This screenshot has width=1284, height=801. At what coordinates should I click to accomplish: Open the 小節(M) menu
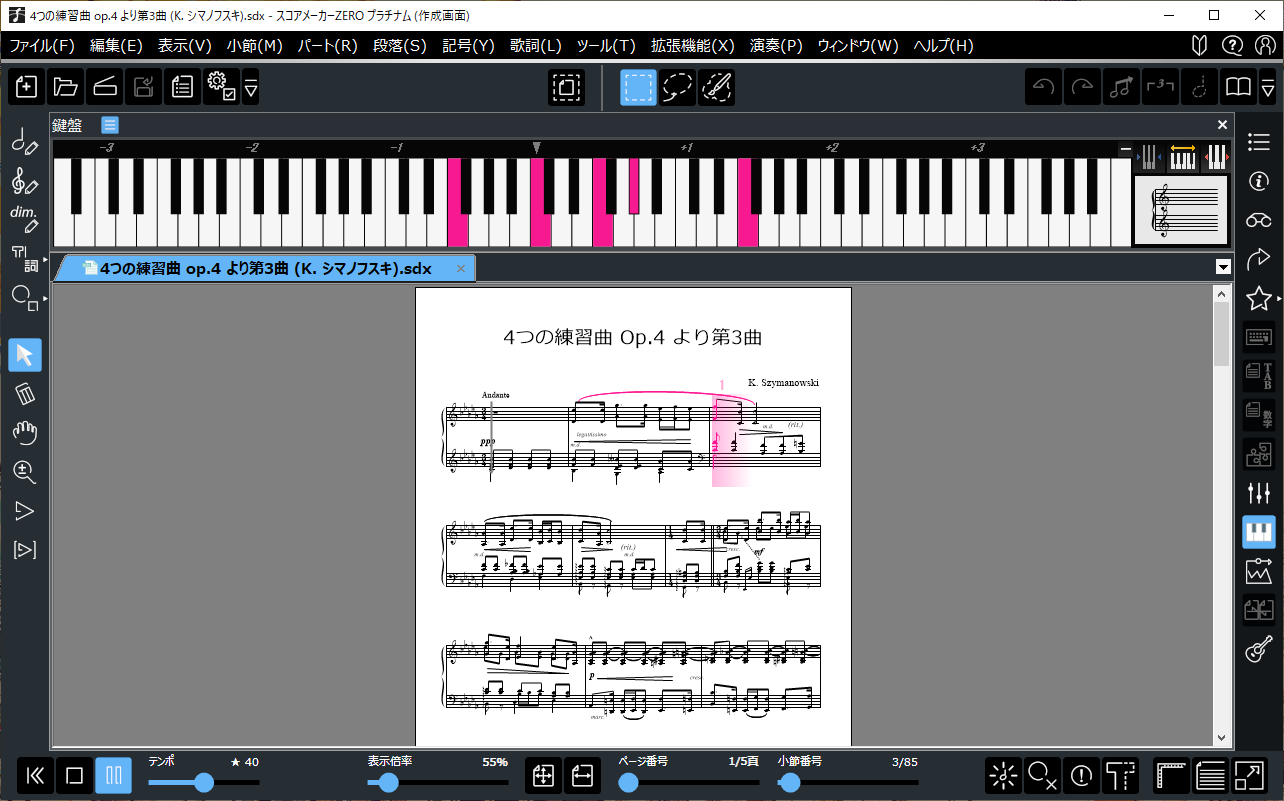254,45
